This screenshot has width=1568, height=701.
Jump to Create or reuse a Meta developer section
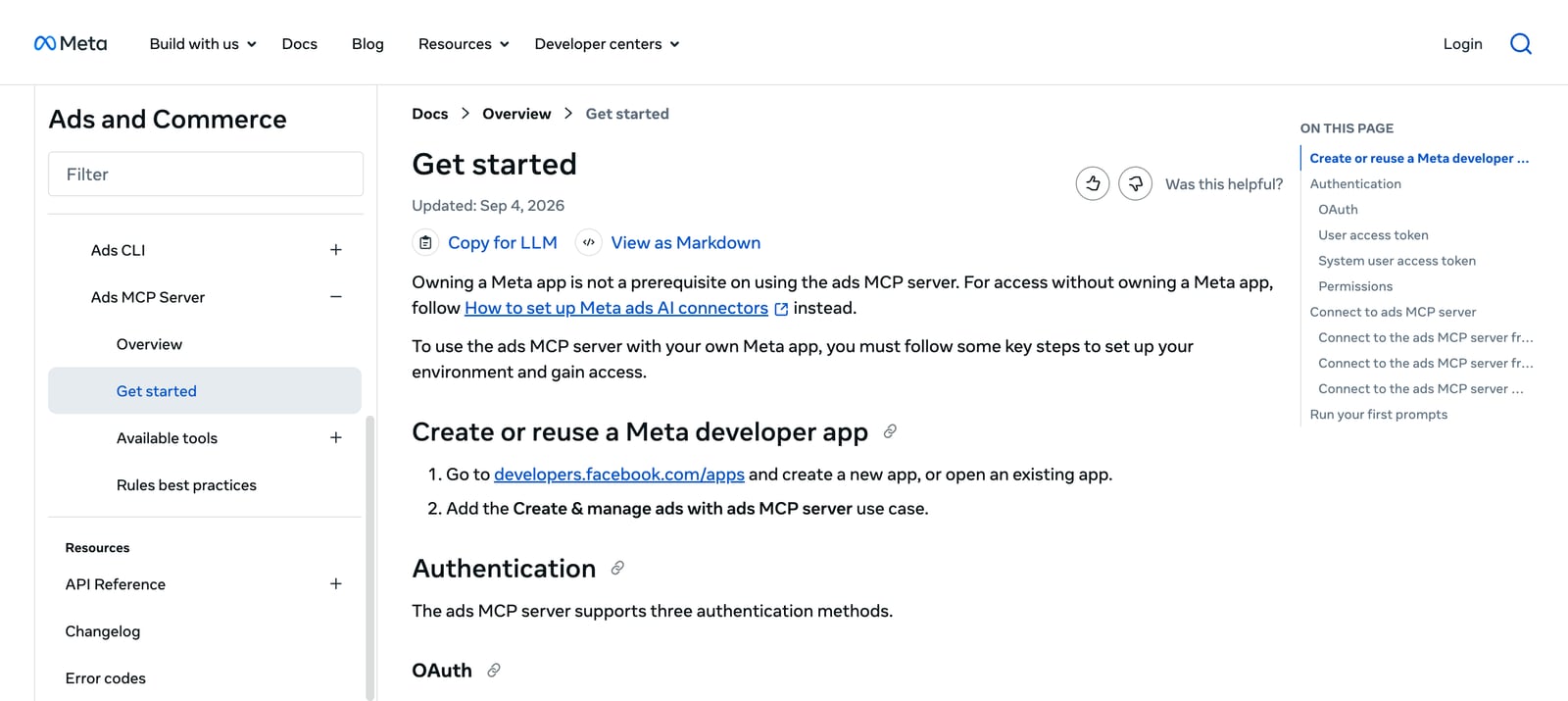pos(1419,158)
